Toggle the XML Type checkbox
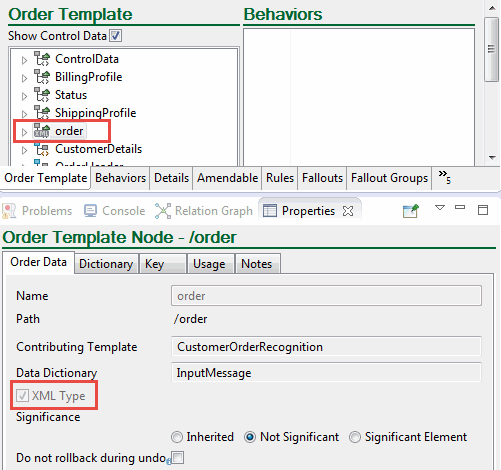 click(22, 396)
